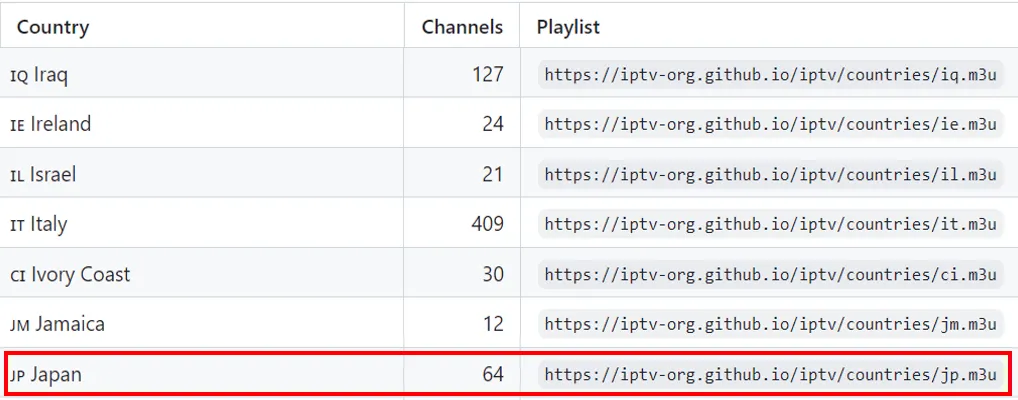This screenshot has height=400, width=1018.
Task: Click the ie.m3u playlist URL
Action: point(771,124)
